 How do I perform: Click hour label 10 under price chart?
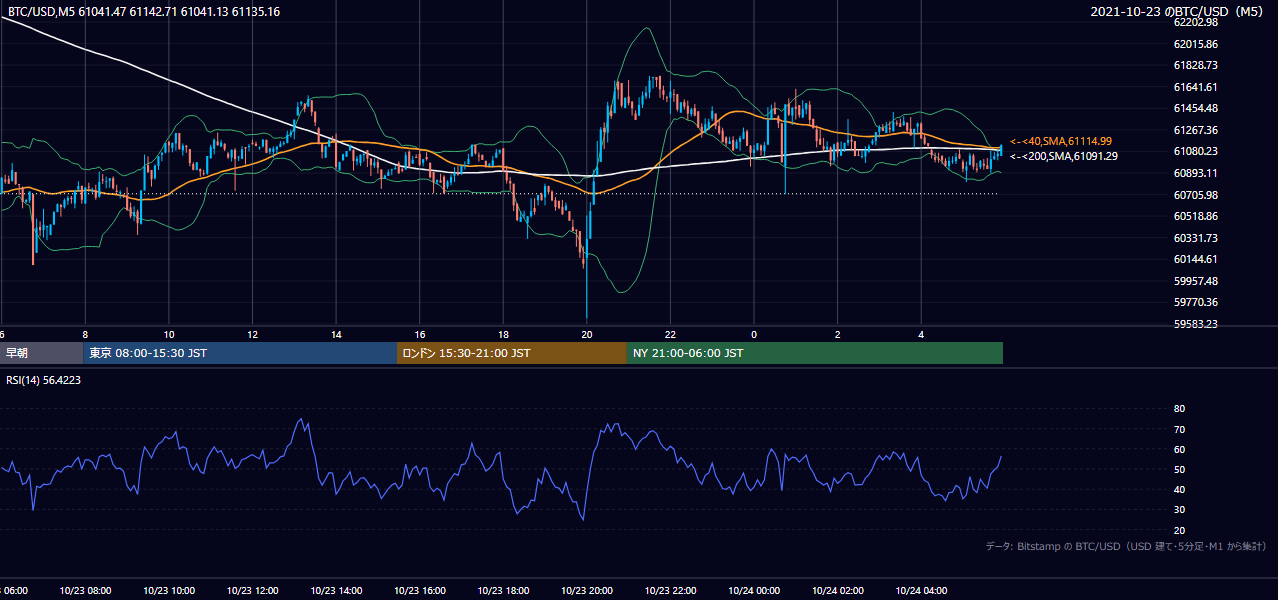click(x=169, y=335)
